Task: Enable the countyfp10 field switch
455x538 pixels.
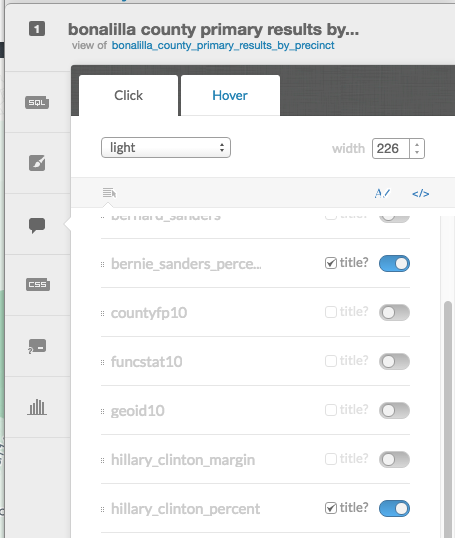Action: 394,313
